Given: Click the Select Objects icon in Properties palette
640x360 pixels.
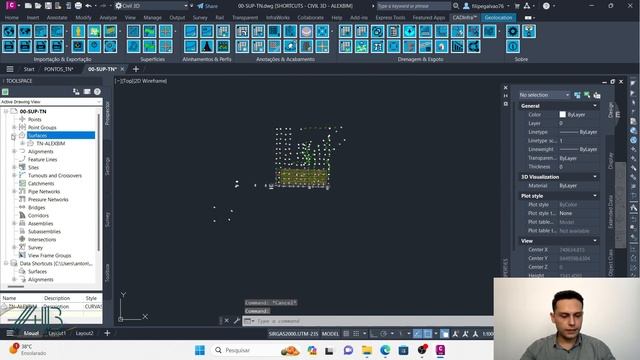Looking at the screenshot, I should (x=587, y=95).
